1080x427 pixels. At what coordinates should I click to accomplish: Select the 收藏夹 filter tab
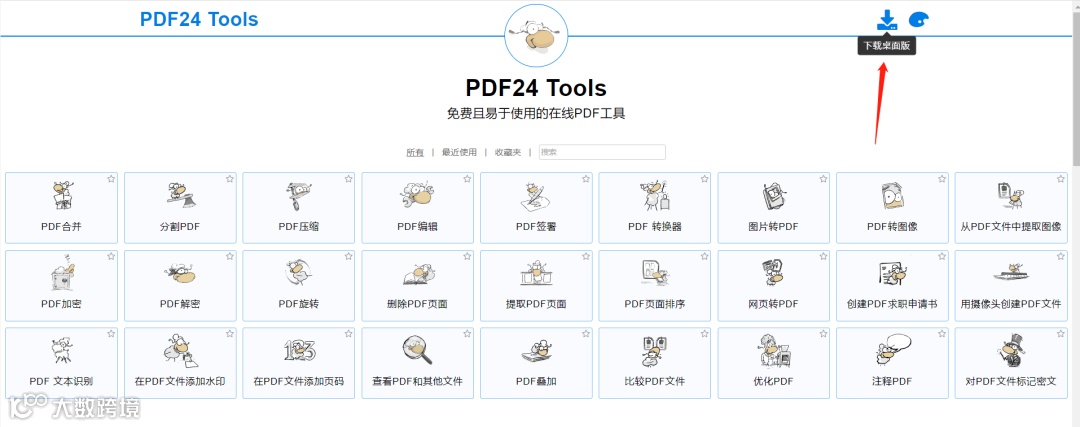tap(508, 152)
